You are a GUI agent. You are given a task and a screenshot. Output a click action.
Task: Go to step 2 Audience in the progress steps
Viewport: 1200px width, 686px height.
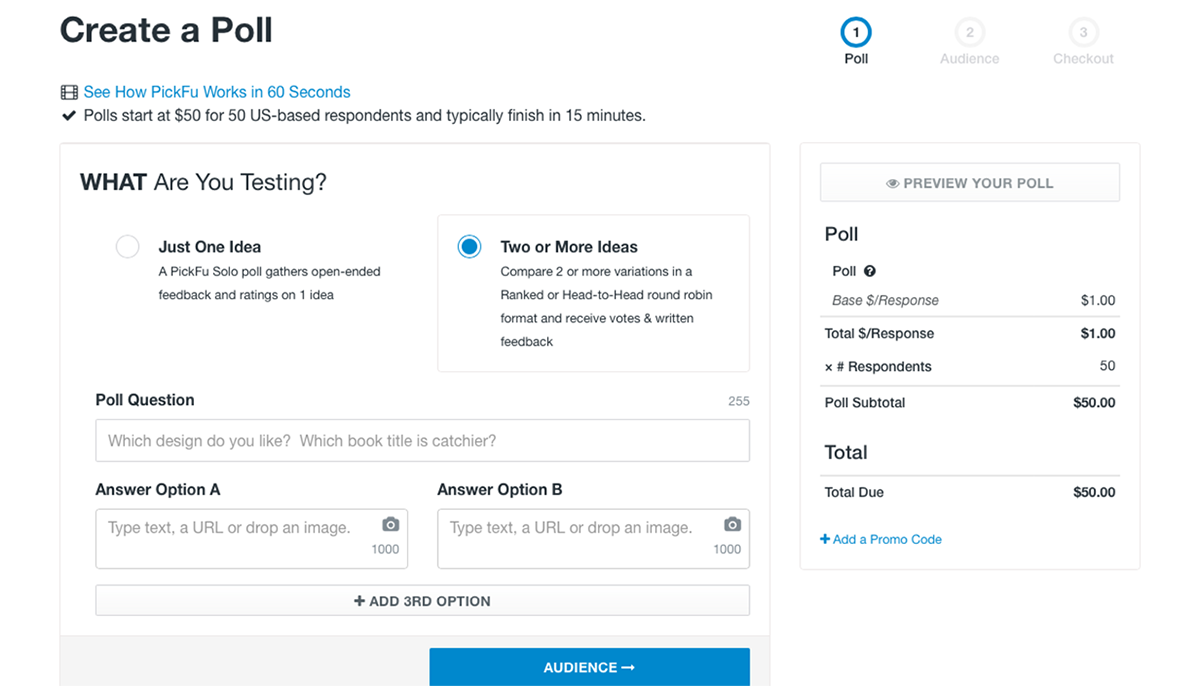pyautogui.click(x=969, y=33)
